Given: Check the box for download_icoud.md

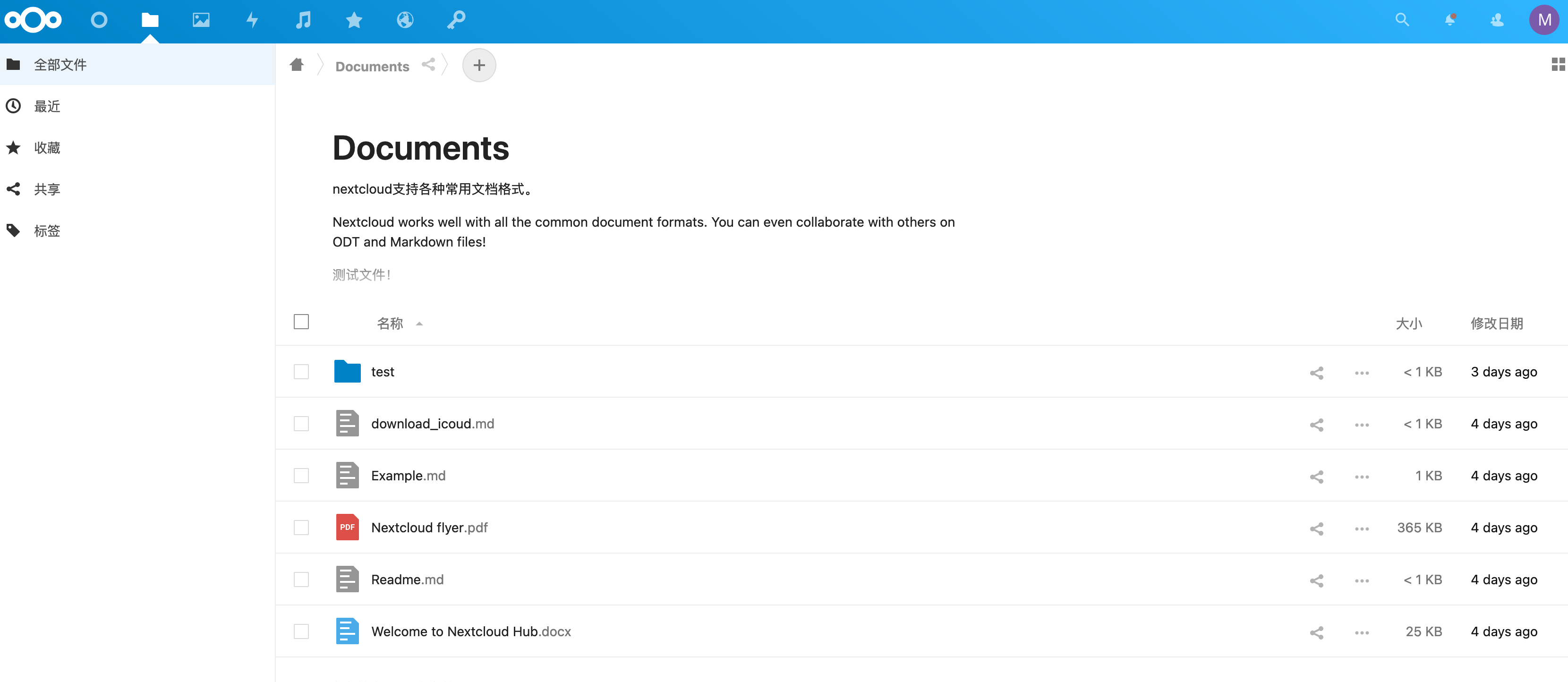Looking at the screenshot, I should coord(301,423).
